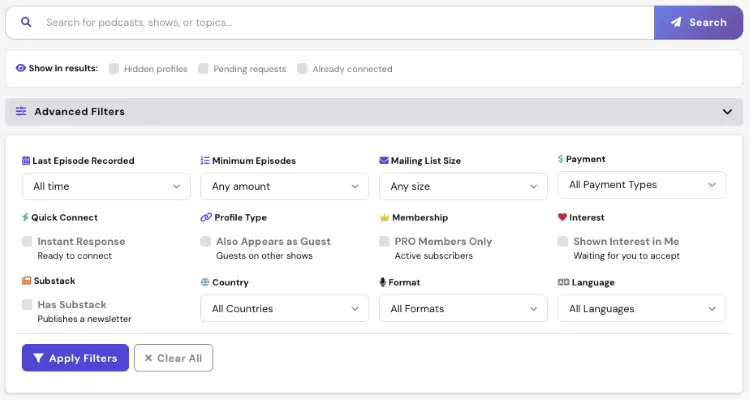This screenshot has height=400, width=750.
Task: Click the 'Publishes a newsletter' text
Action: [x=84, y=319]
